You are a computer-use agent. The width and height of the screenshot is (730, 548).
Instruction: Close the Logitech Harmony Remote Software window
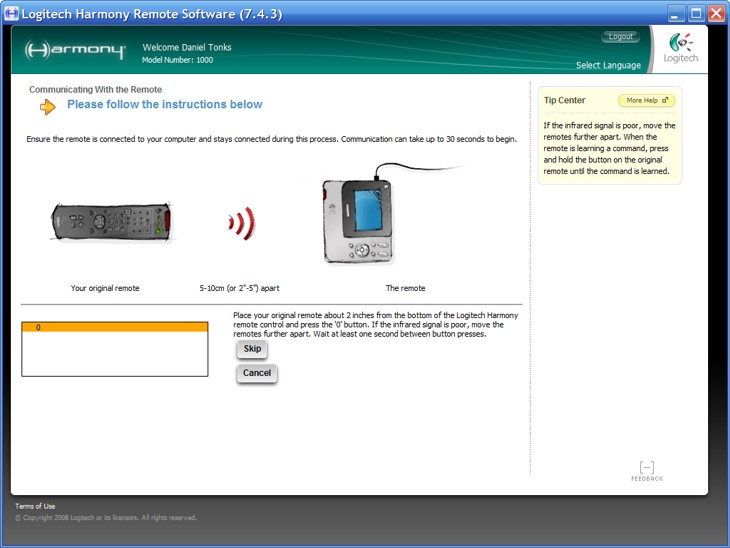click(x=716, y=13)
